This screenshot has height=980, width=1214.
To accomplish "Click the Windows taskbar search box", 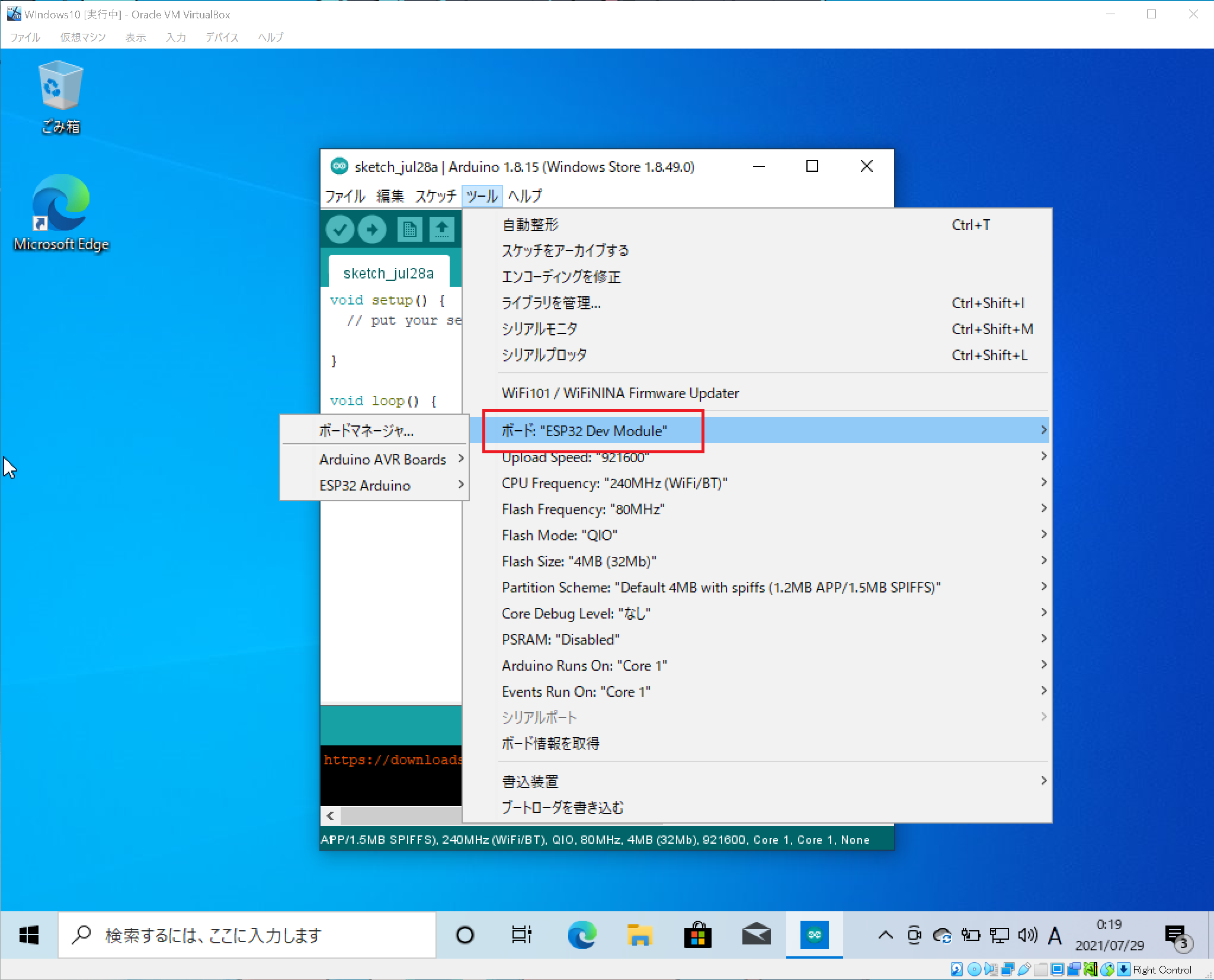I will [x=248, y=936].
